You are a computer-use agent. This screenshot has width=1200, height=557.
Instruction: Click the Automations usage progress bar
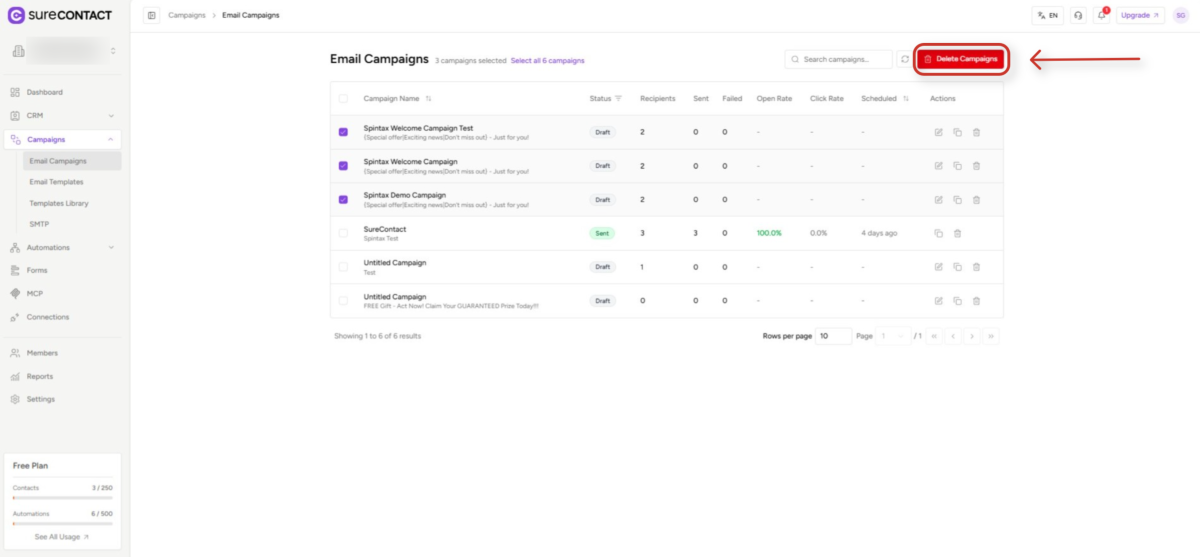pos(62,523)
